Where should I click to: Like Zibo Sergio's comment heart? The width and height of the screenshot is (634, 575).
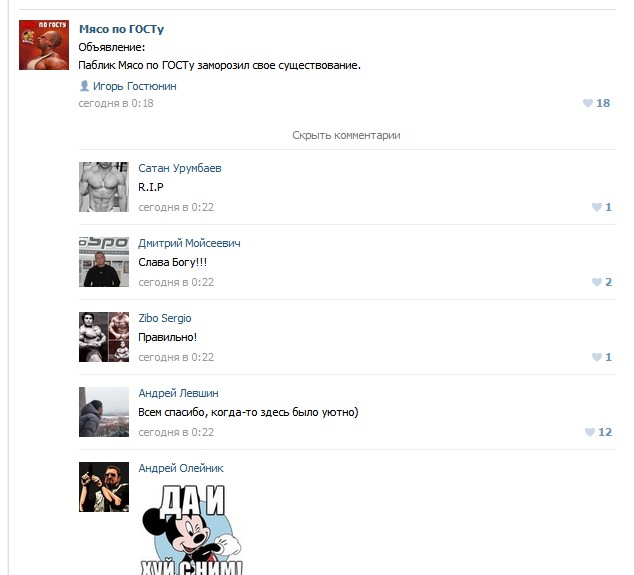coord(602,357)
